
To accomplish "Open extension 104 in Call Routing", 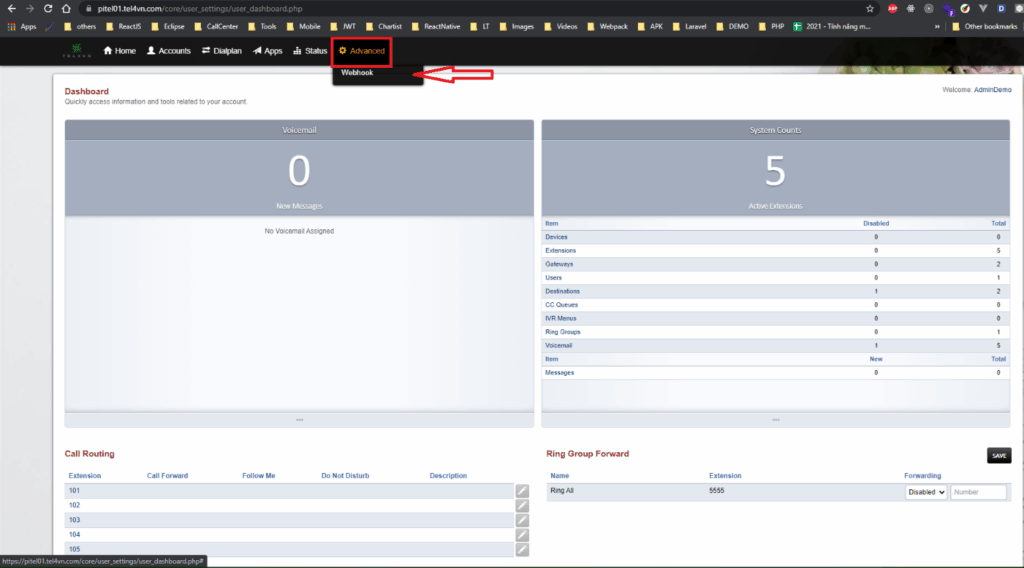I will (x=74, y=535).
